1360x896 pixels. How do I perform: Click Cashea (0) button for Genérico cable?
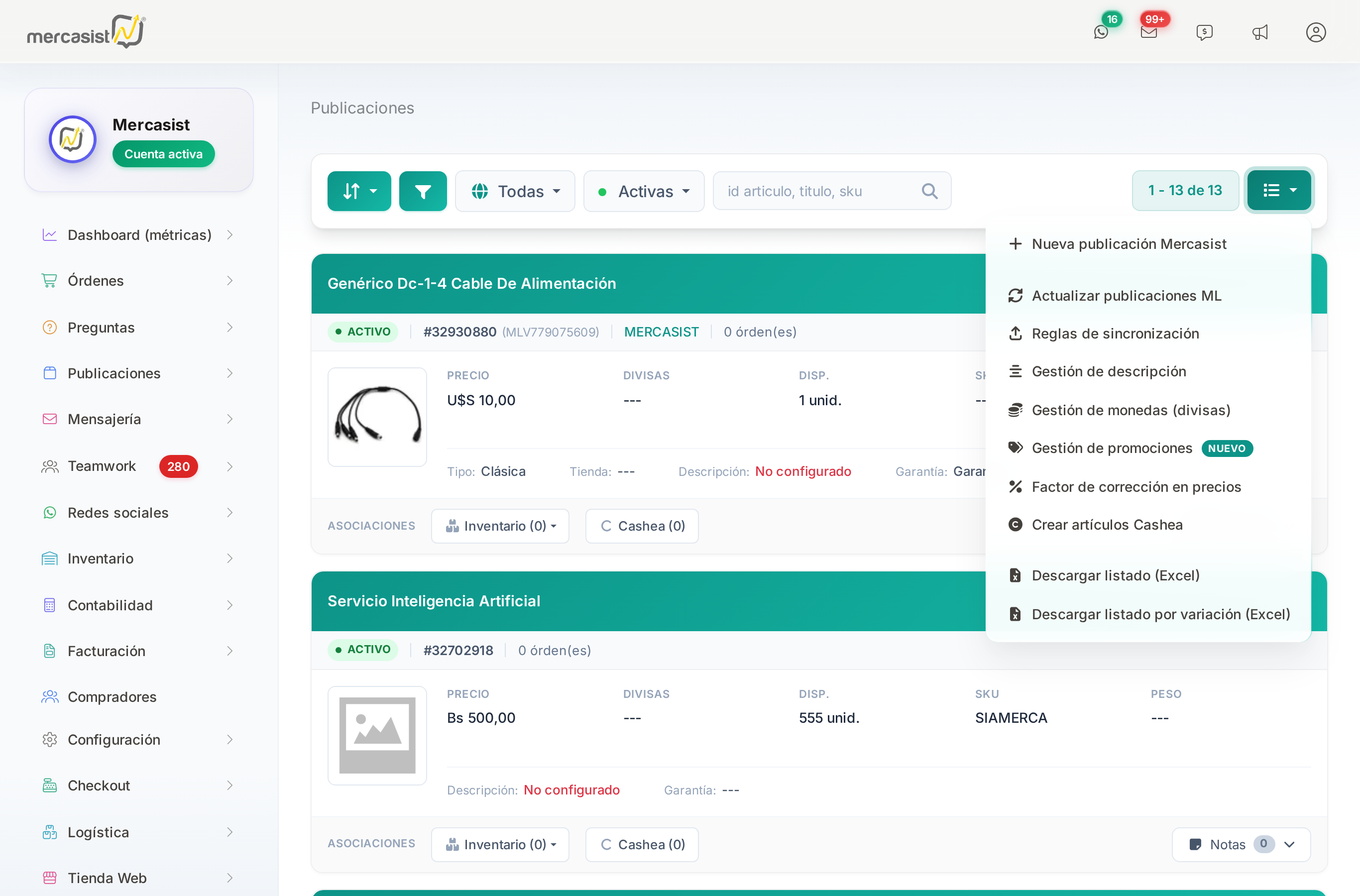pyautogui.click(x=642, y=526)
